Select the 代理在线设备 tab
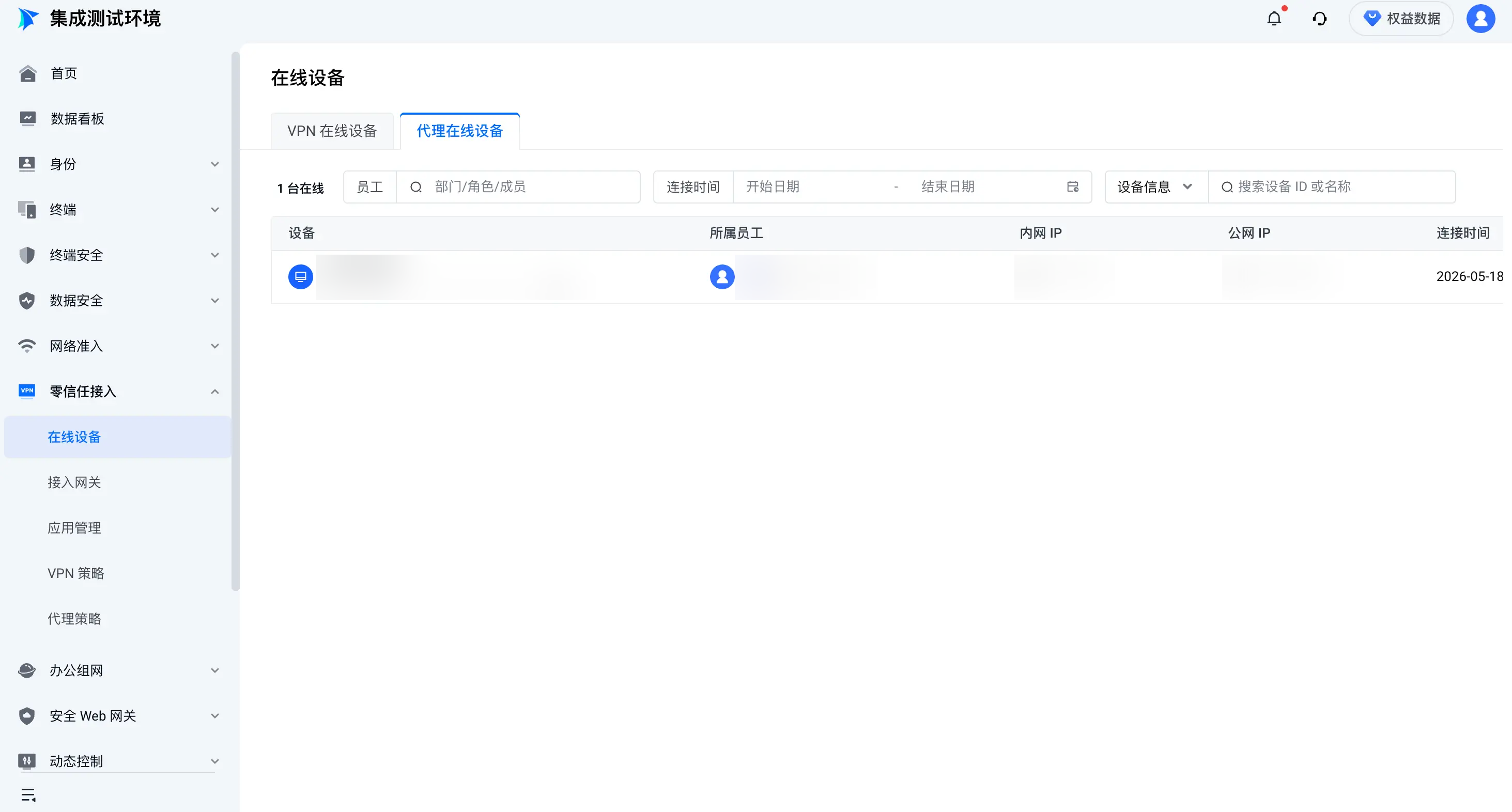1512x812 pixels. (x=459, y=131)
